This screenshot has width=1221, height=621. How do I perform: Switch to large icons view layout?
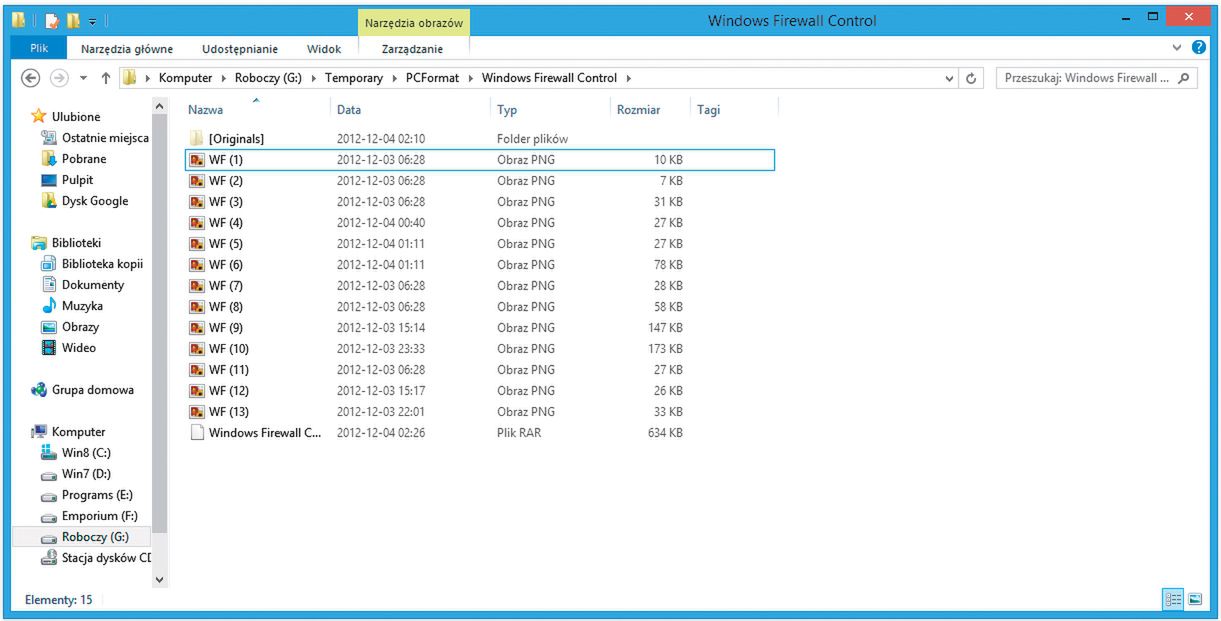click(1194, 600)
